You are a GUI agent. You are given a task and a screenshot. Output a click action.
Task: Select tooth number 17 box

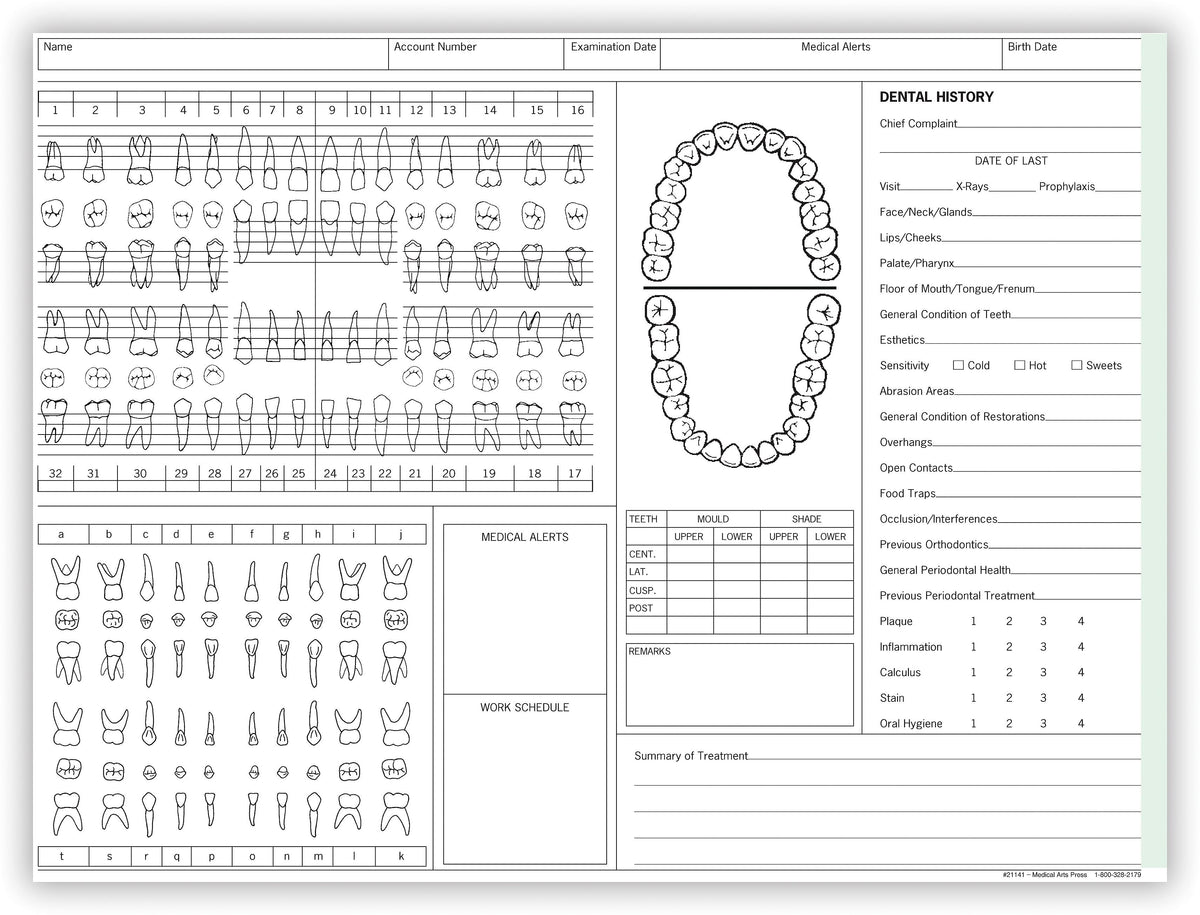pyautogui.click(x=575, y=473)
